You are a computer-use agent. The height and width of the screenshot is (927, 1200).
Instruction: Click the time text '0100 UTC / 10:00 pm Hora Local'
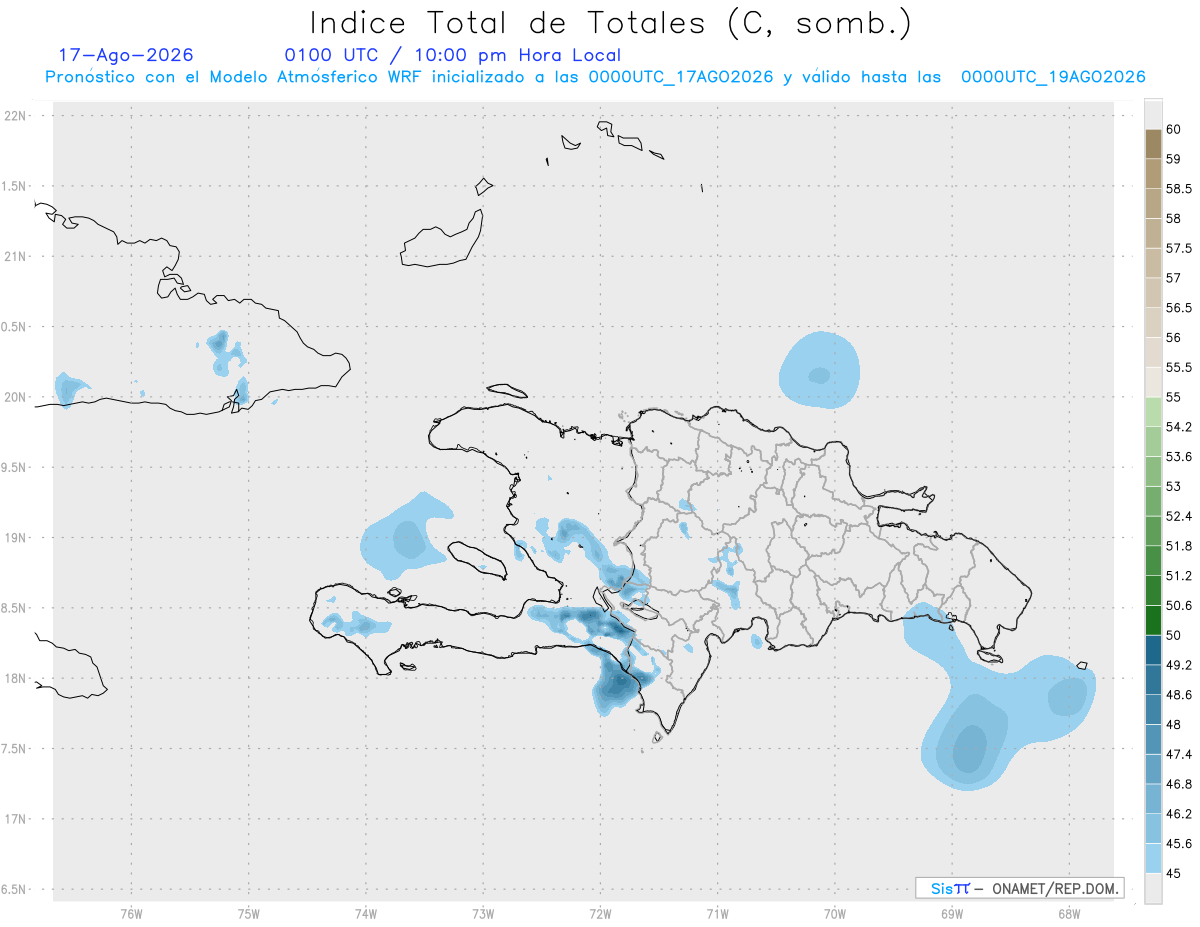pos(452,55)
